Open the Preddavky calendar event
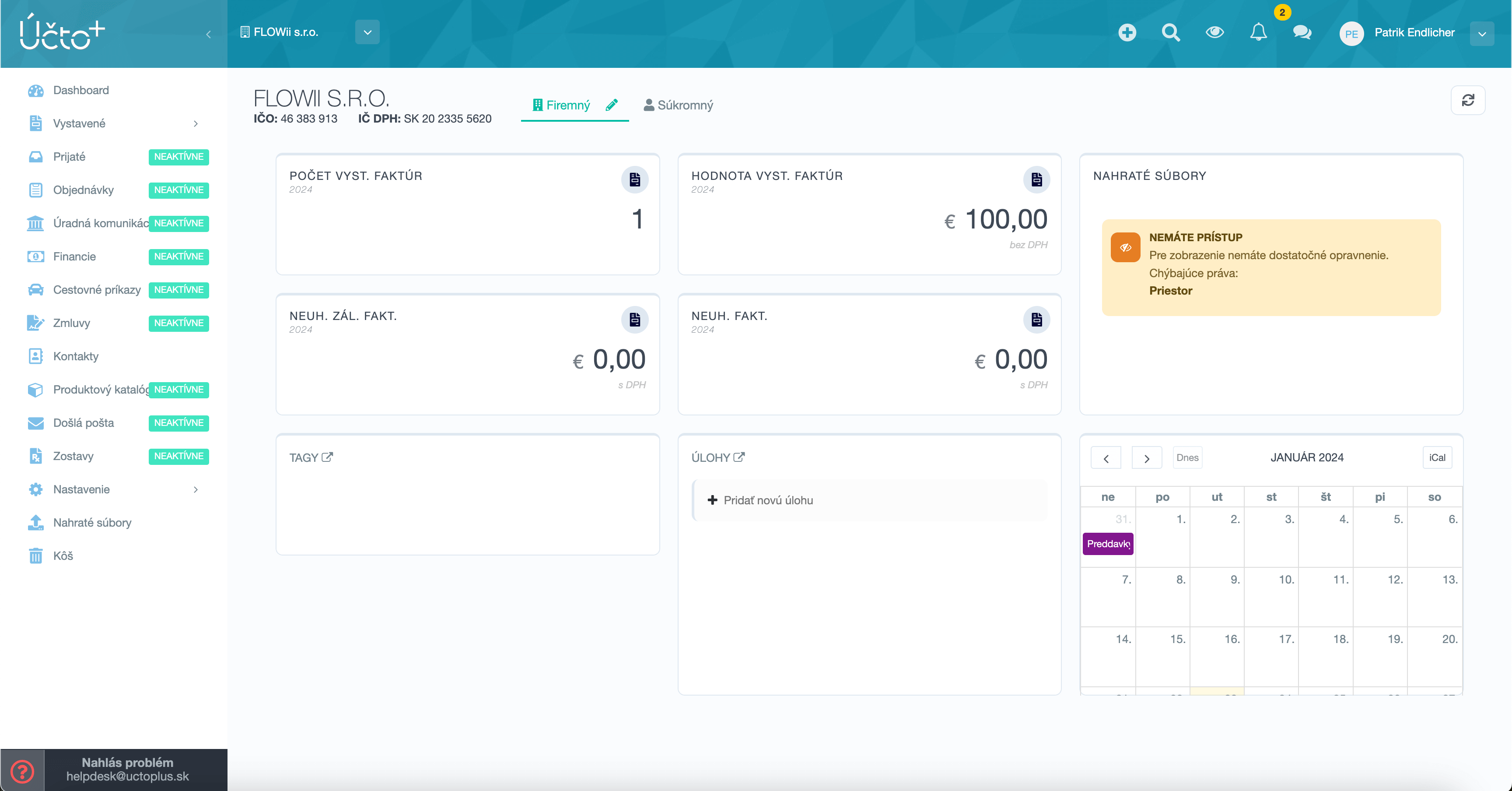1512x791 pixels. 1108,544
